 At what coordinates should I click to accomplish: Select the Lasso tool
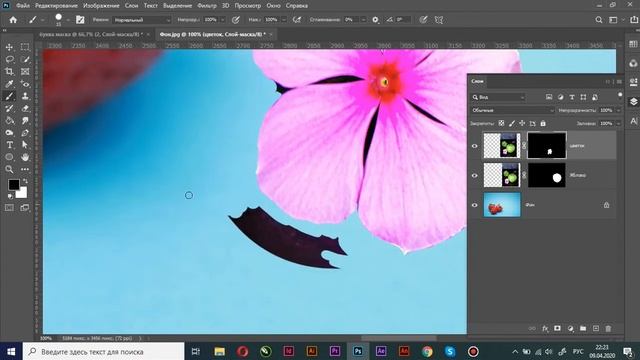(x=9, y=59)
